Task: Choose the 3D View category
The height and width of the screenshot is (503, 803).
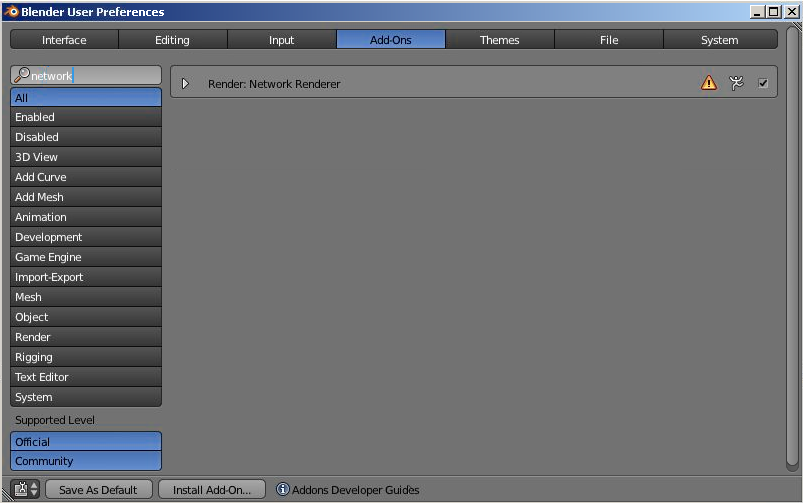Action: pos(86,157)
